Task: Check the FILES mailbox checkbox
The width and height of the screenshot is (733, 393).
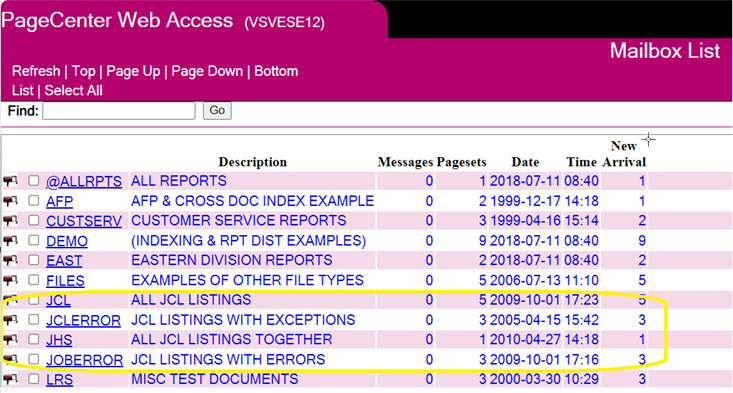Action: click(x=34, y=280)
